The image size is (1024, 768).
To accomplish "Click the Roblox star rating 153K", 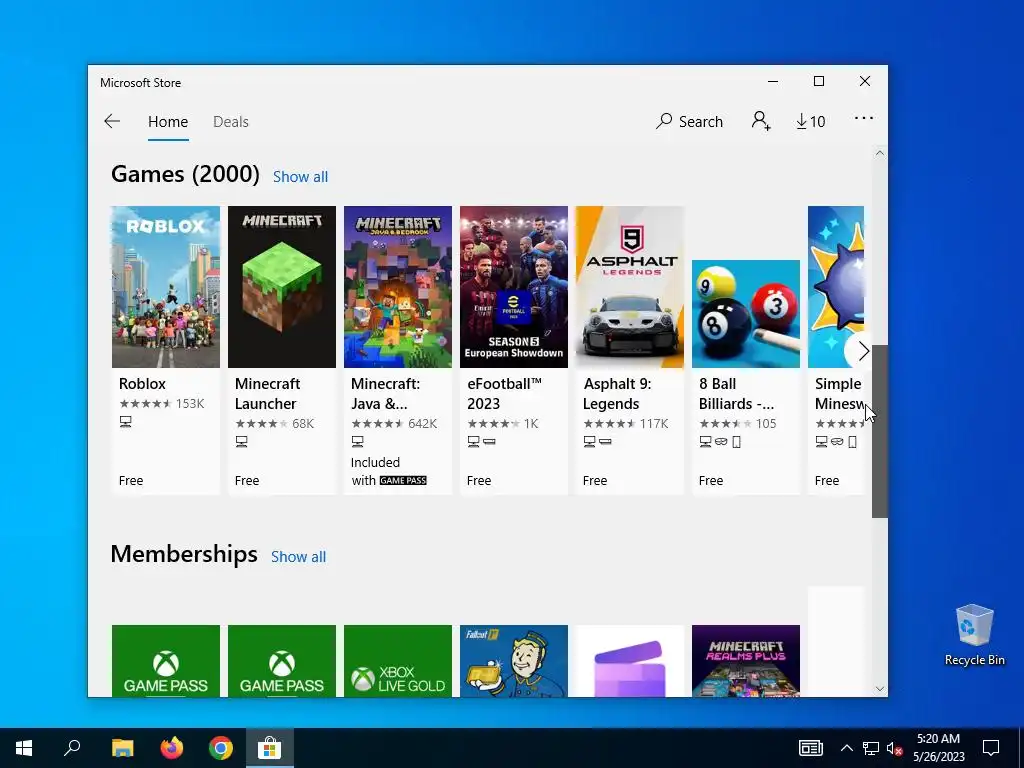I will (x=161, y=404).
